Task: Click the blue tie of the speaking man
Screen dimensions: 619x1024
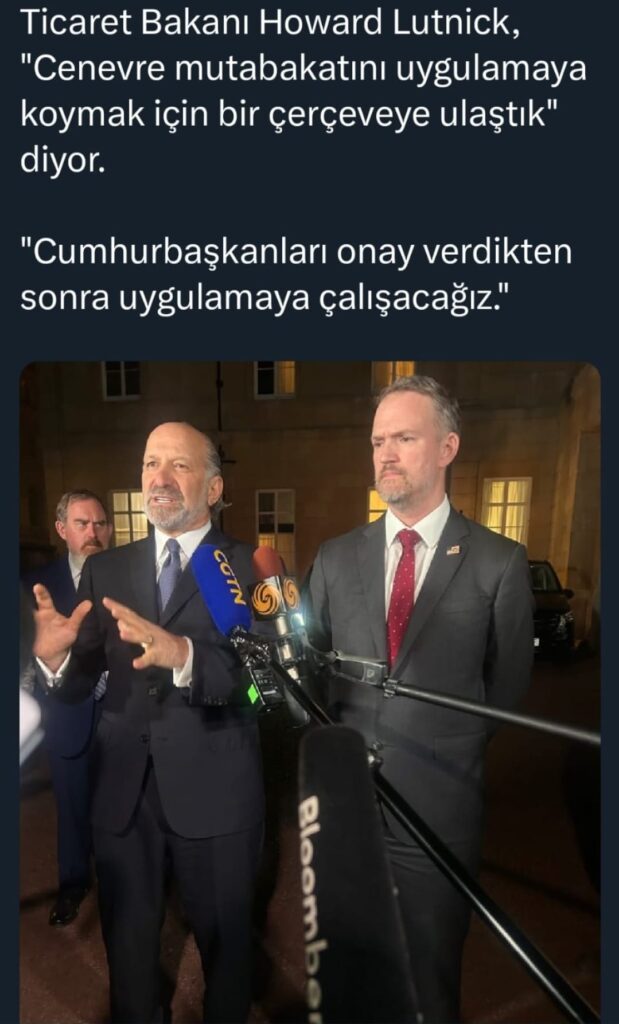Action: click(x=170, y=573)
